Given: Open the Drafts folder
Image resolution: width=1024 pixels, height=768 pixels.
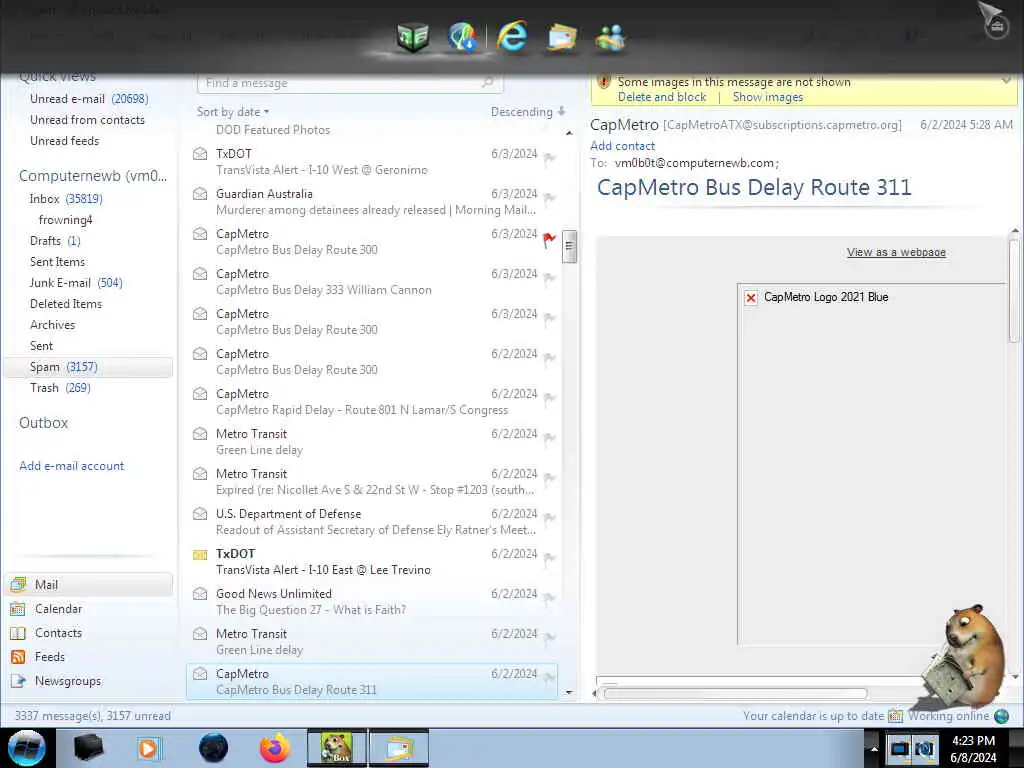Looking at the screenshot, I should pyautogui.click(x=56, y=240).
